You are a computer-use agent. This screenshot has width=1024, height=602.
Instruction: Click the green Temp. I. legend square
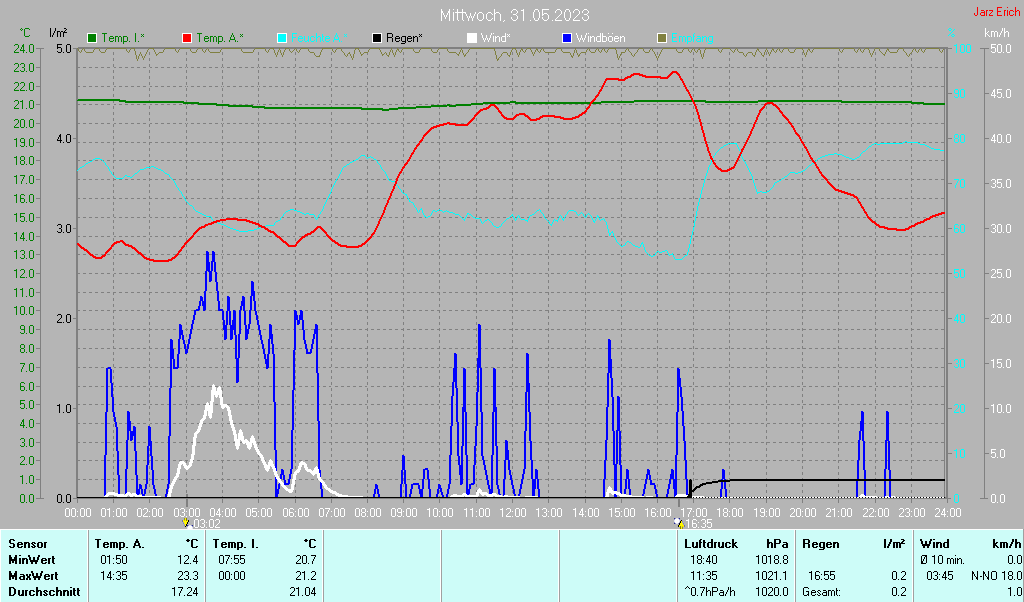pyautogui.click(x=93, y=38)
